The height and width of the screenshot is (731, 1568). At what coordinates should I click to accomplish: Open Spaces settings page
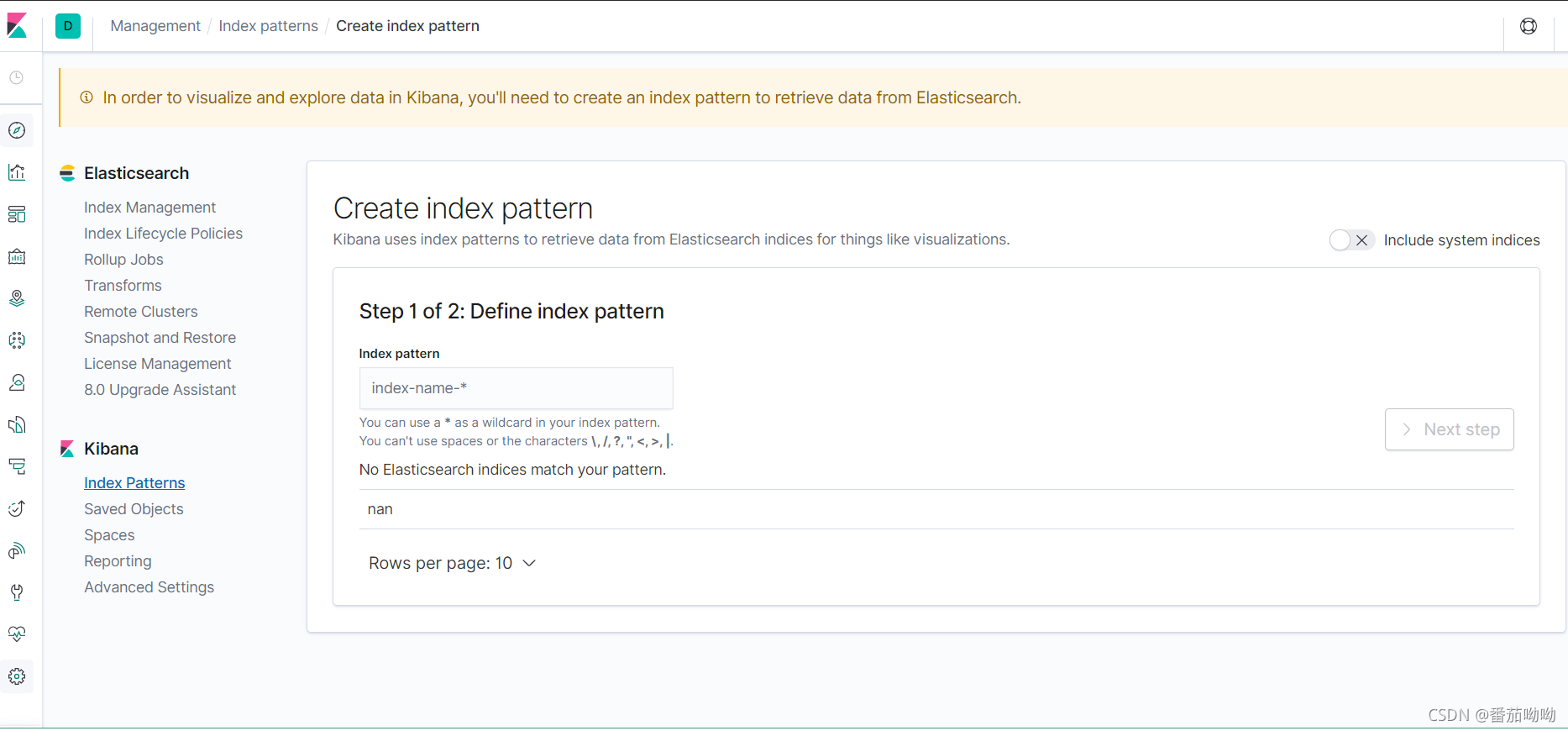pyautogui.click(x=109, y=535)
